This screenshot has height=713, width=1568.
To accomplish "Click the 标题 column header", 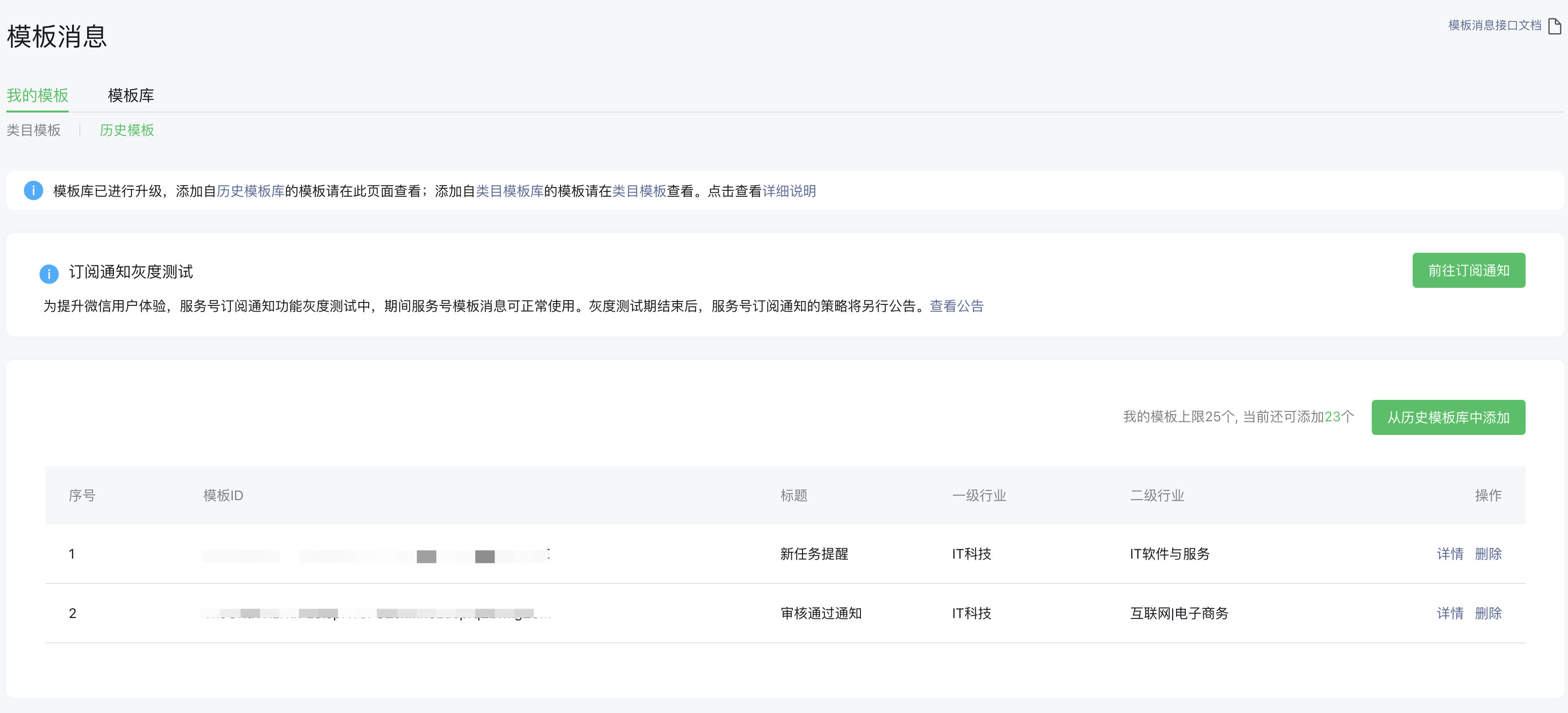I will click(793, 496).
